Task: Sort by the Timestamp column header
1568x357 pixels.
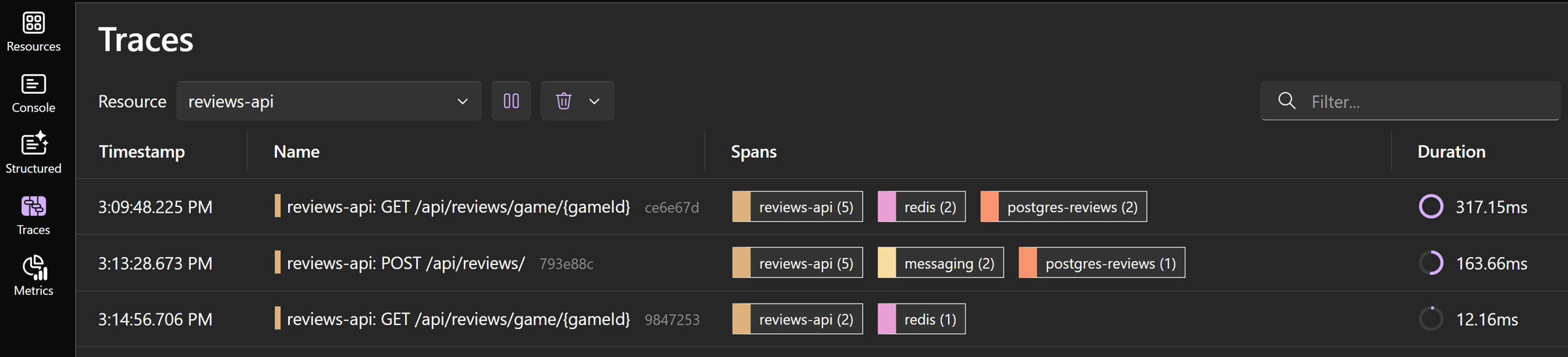Action: pyautogui.click(x=142, y=151)
